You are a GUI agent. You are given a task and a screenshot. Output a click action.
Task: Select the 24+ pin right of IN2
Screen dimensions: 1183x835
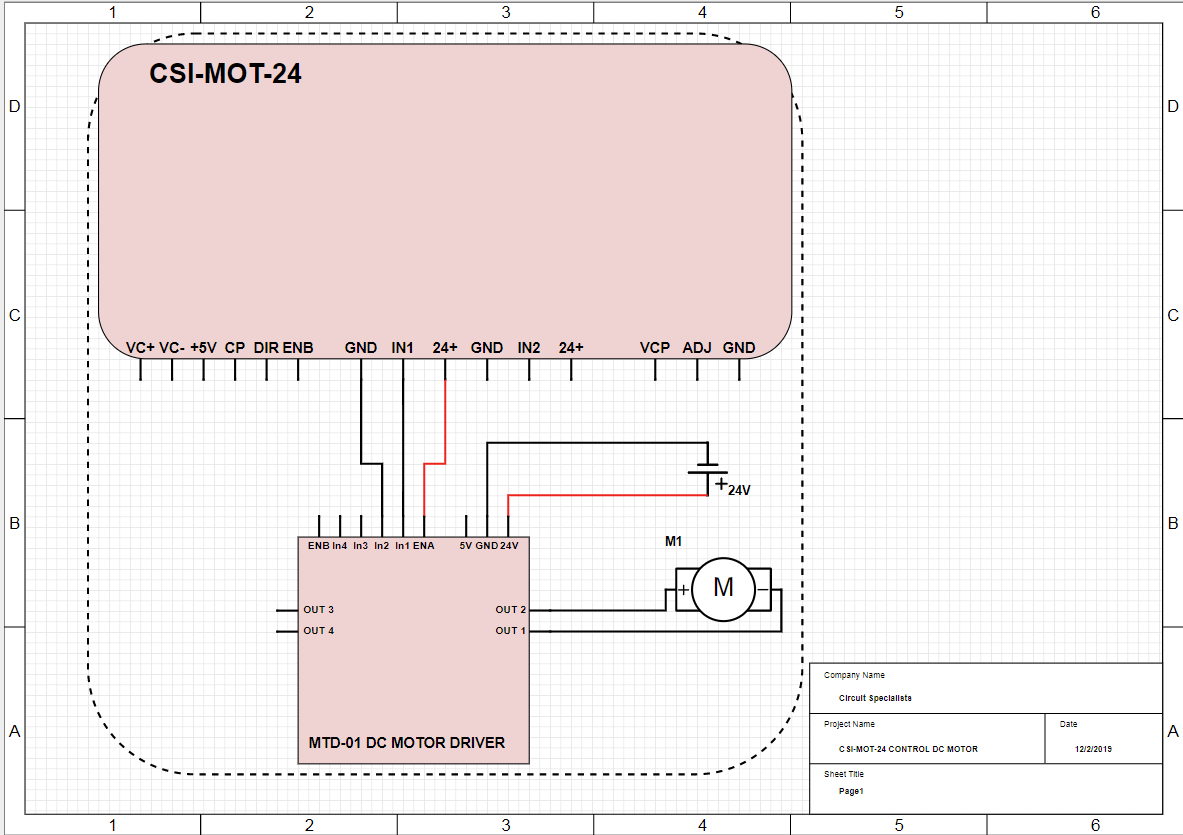point(571,348)
